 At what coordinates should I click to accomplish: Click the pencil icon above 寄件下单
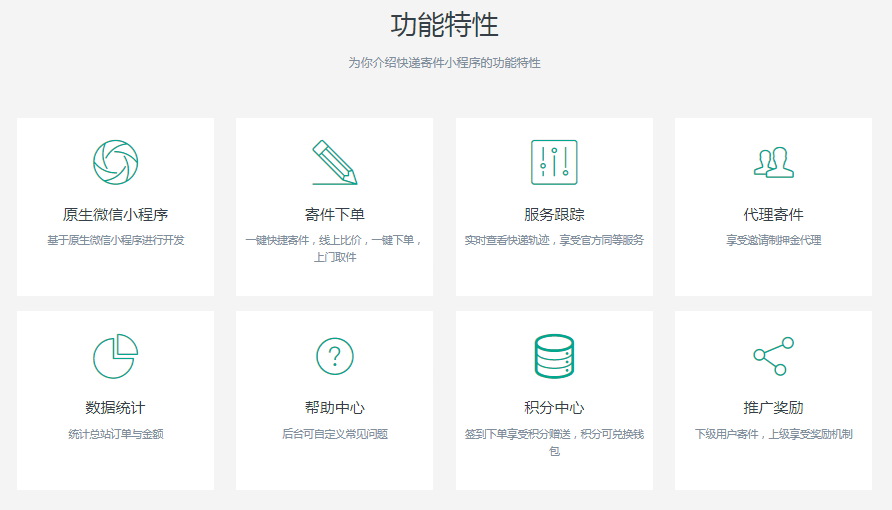(334, 162)
